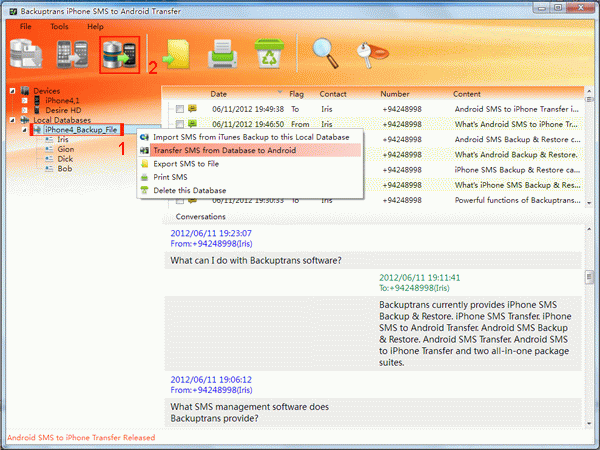Click the conversations scrollbar thumb
The height and width of the screenshot is (450, 600).
point(589,277)
